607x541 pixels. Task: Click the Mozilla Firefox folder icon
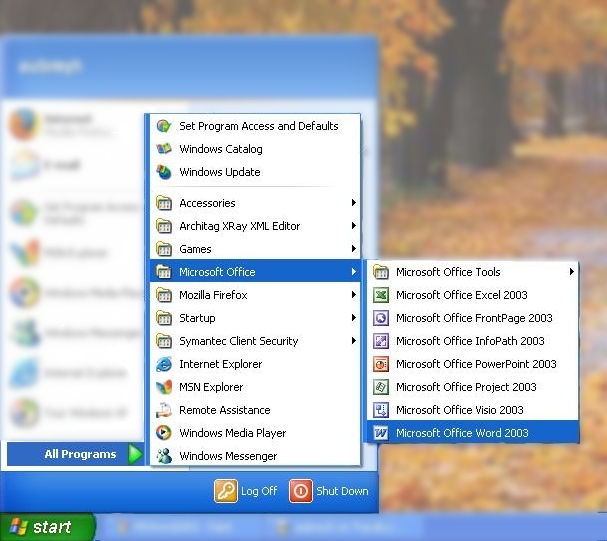[x=164, y=295]
